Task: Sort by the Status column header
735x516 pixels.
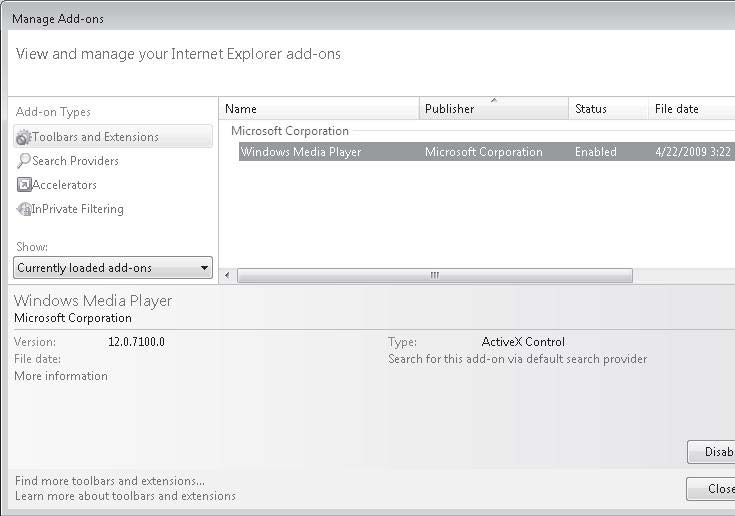Action: (x=608, y=109)
